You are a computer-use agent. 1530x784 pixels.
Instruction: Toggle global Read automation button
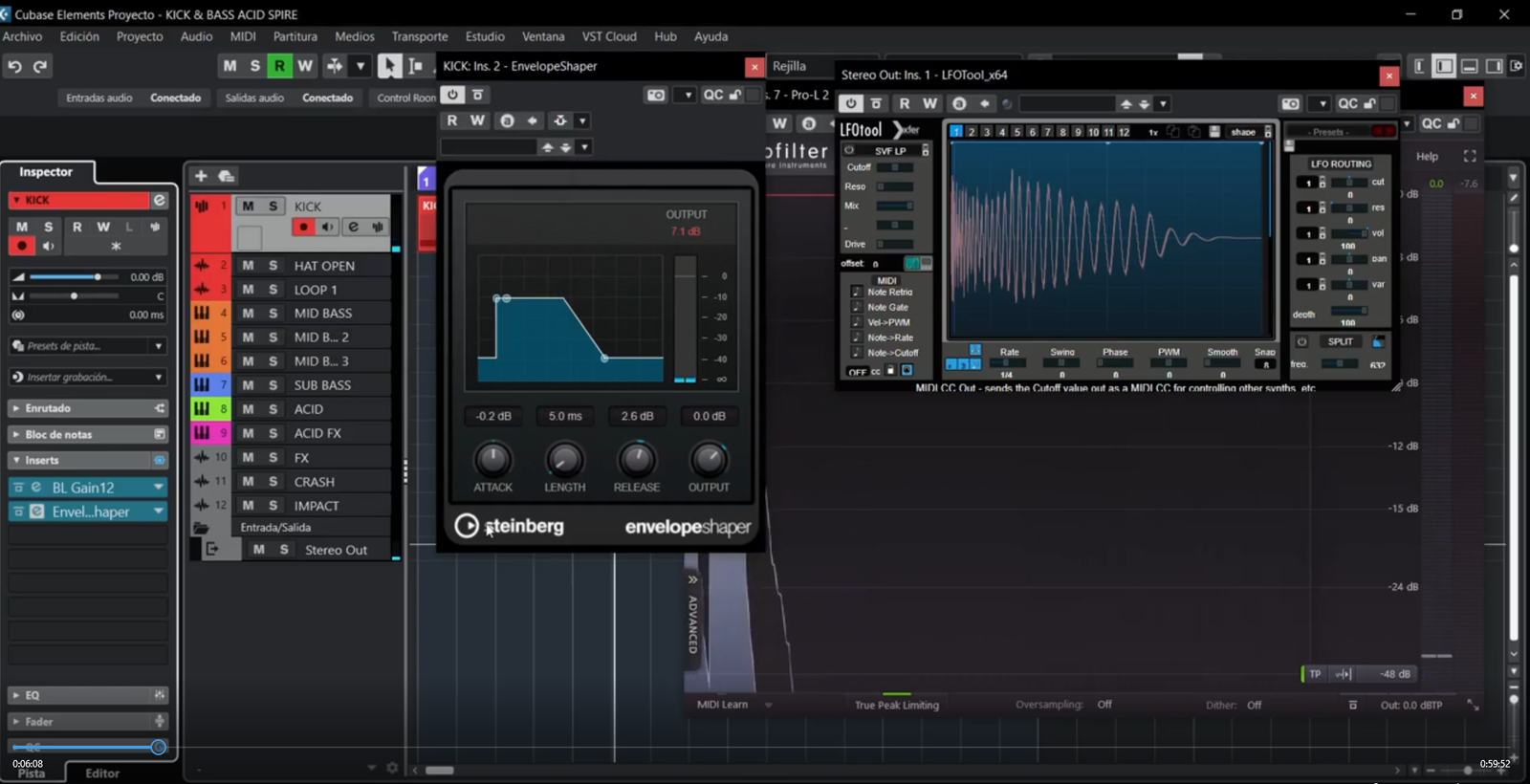pyautogui.click(x=279, y=65)
